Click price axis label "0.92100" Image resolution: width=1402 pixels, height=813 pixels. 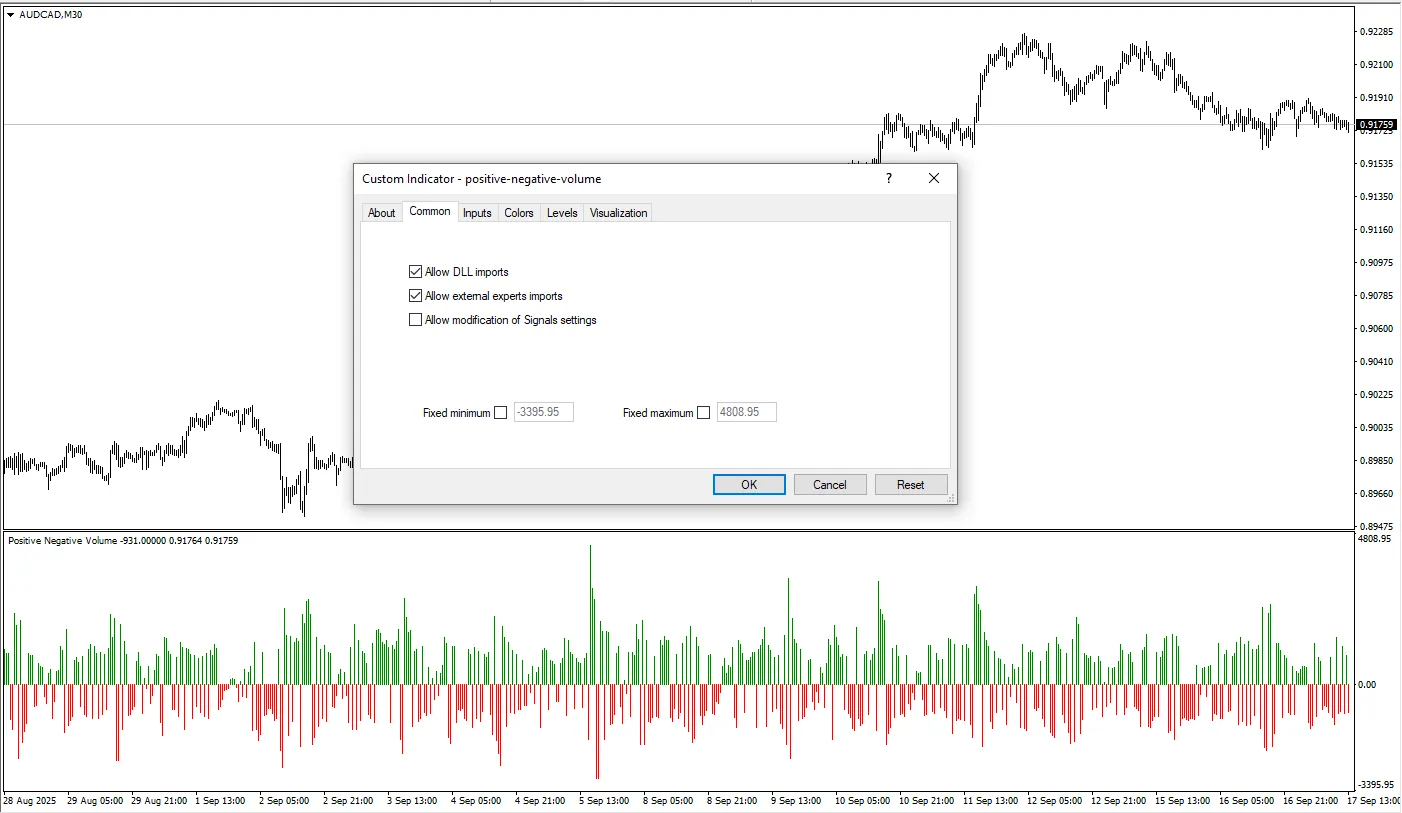point(1377,65)
